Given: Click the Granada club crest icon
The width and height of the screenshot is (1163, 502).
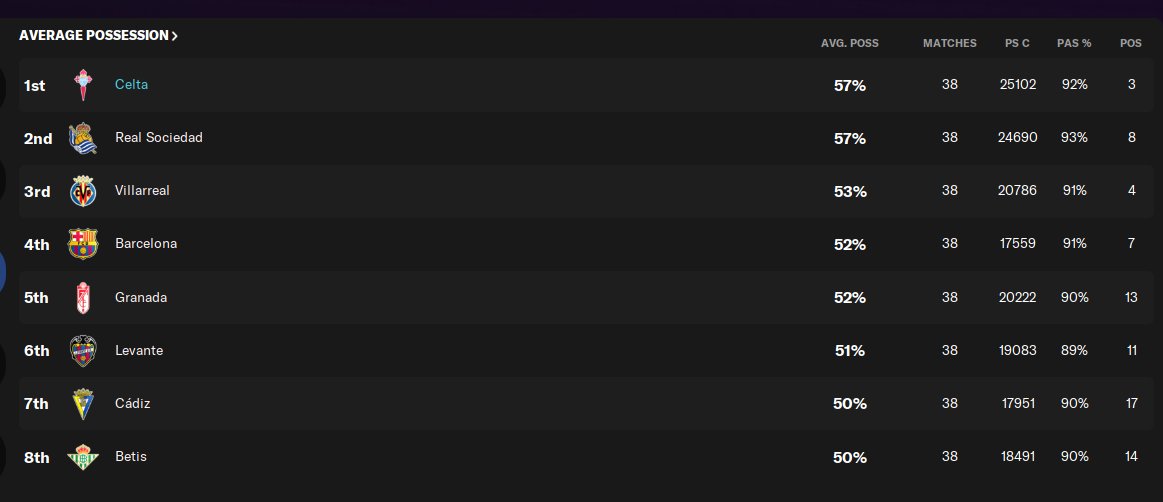Looking at the screenshot, I should [83, 297].
